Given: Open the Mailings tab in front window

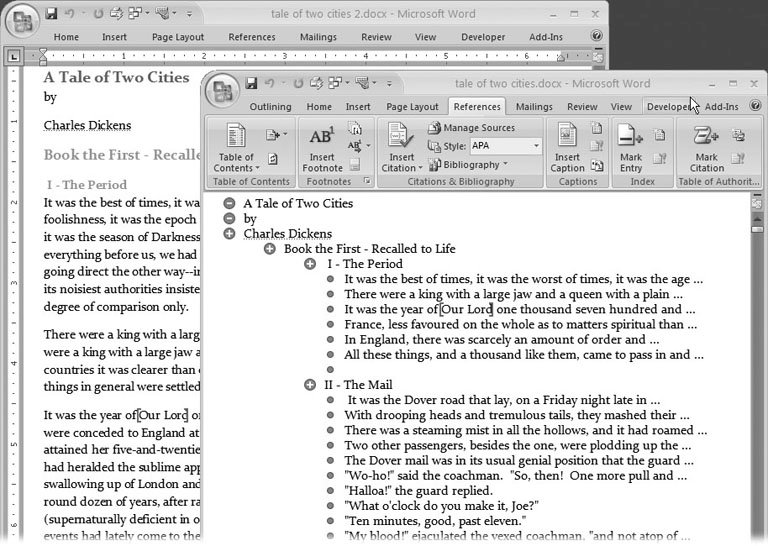Looking at the screenshot, I should click(534, 107).
